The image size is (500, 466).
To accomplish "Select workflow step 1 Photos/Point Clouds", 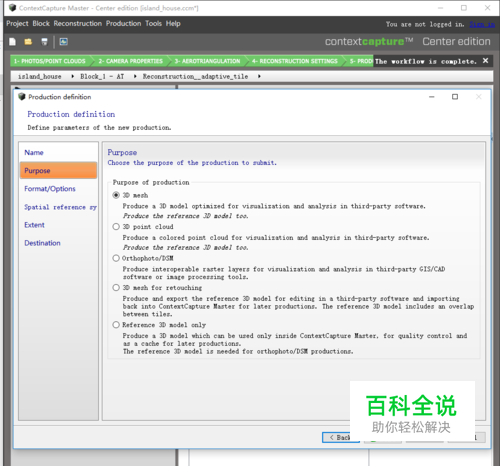I will (x=50, y=61).
